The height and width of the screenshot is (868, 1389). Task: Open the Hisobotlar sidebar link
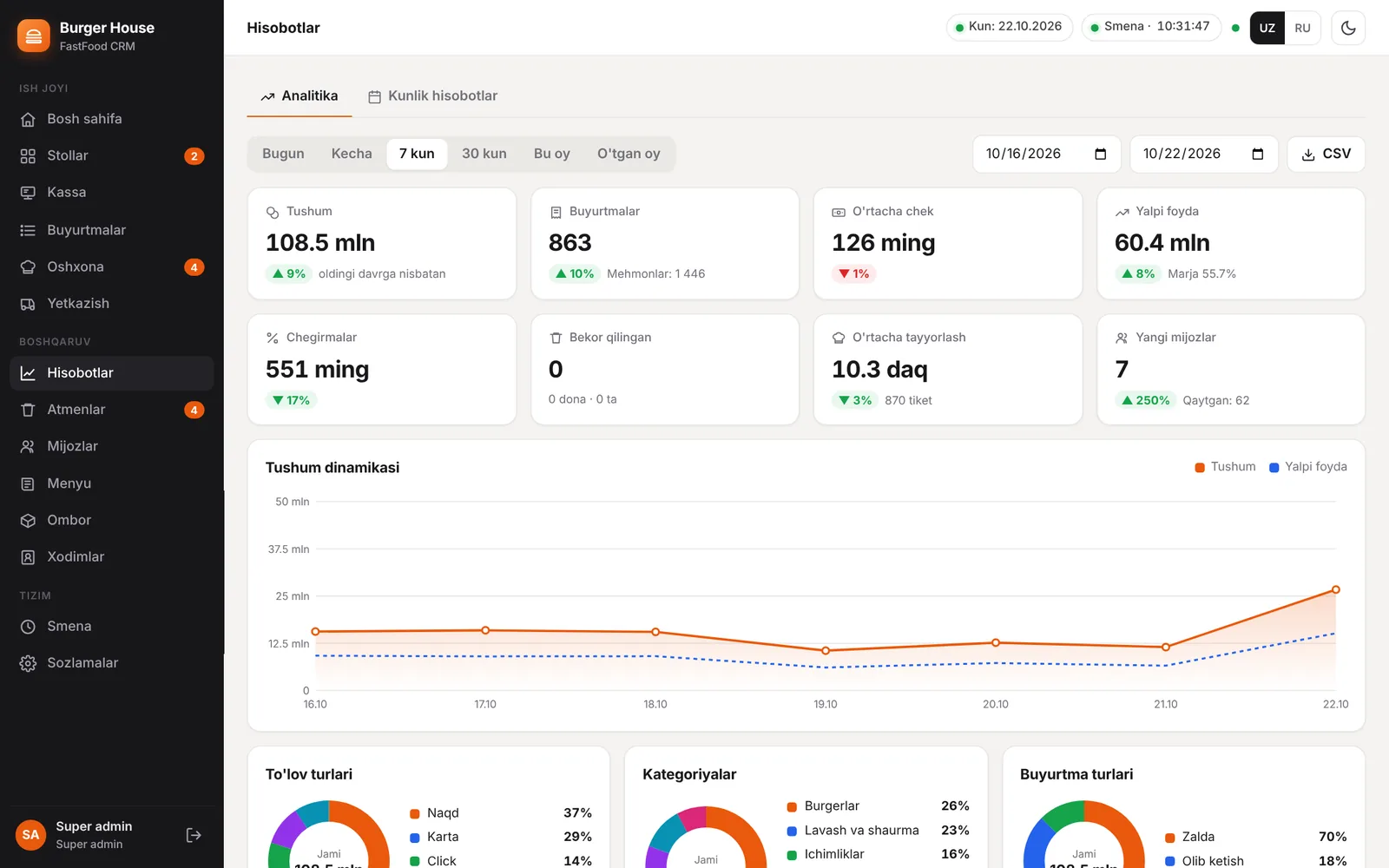click(x=112, y=373)
